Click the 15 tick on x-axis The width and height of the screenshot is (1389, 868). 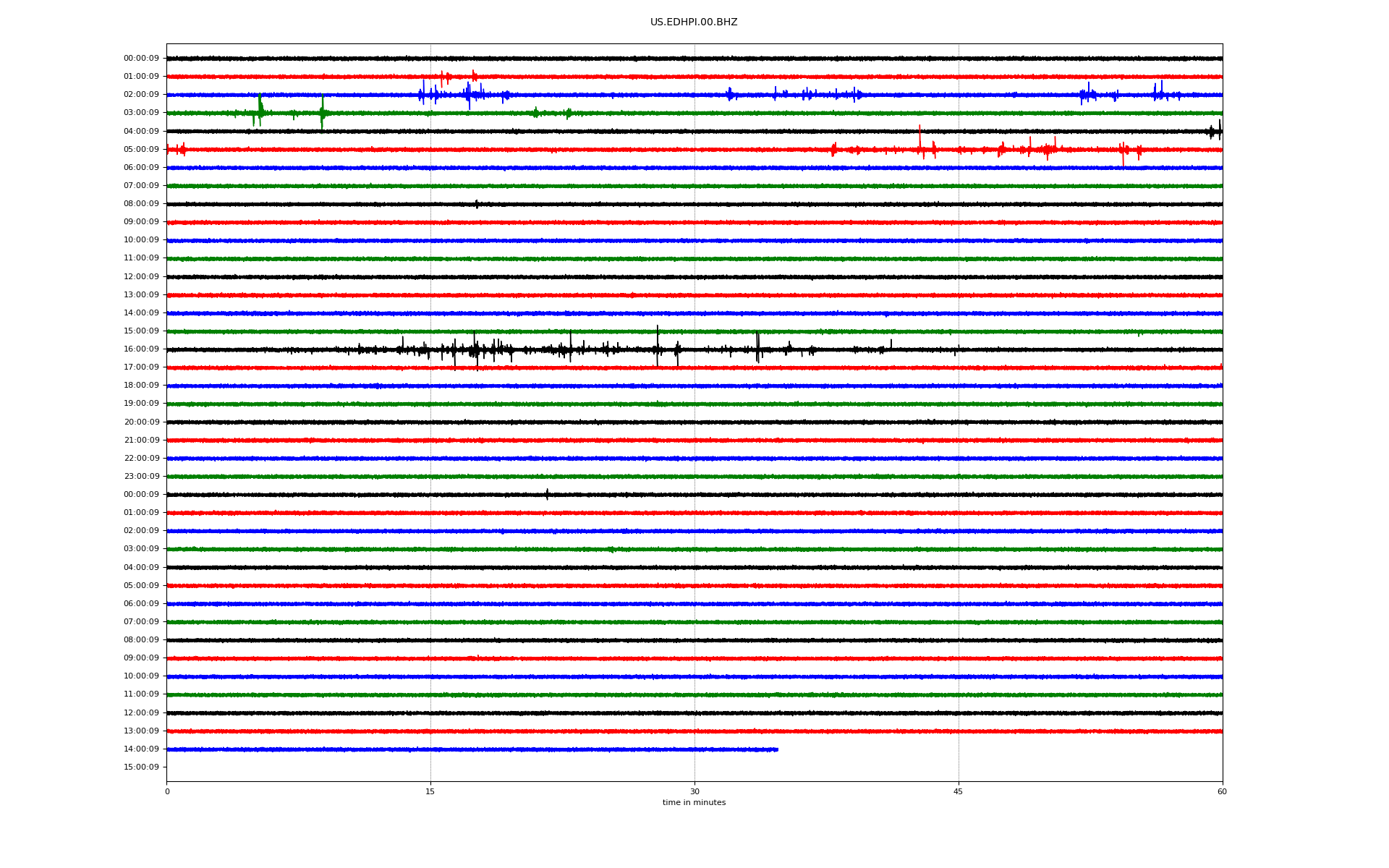pos(430,792)
